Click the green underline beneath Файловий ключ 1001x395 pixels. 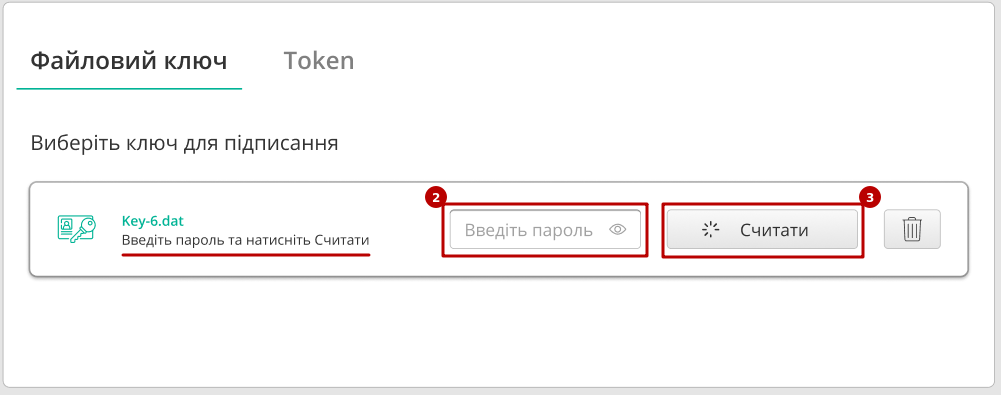(x=129, y=89)
